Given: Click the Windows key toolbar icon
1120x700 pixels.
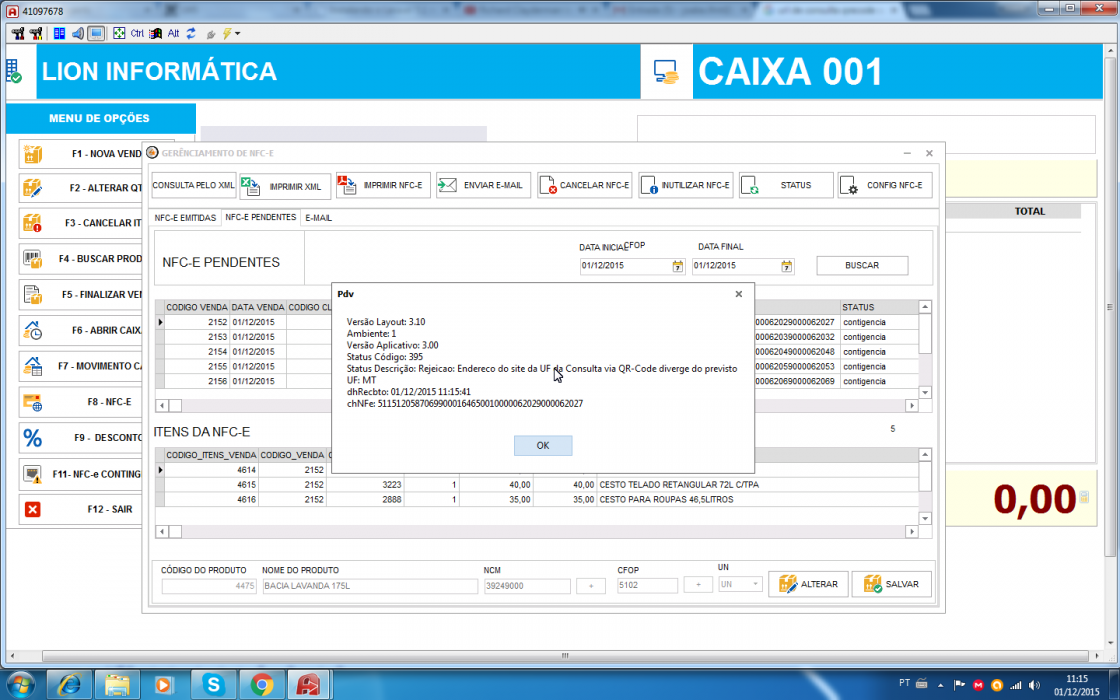Looking at the screenshot, I should click(x=156, y=34).
